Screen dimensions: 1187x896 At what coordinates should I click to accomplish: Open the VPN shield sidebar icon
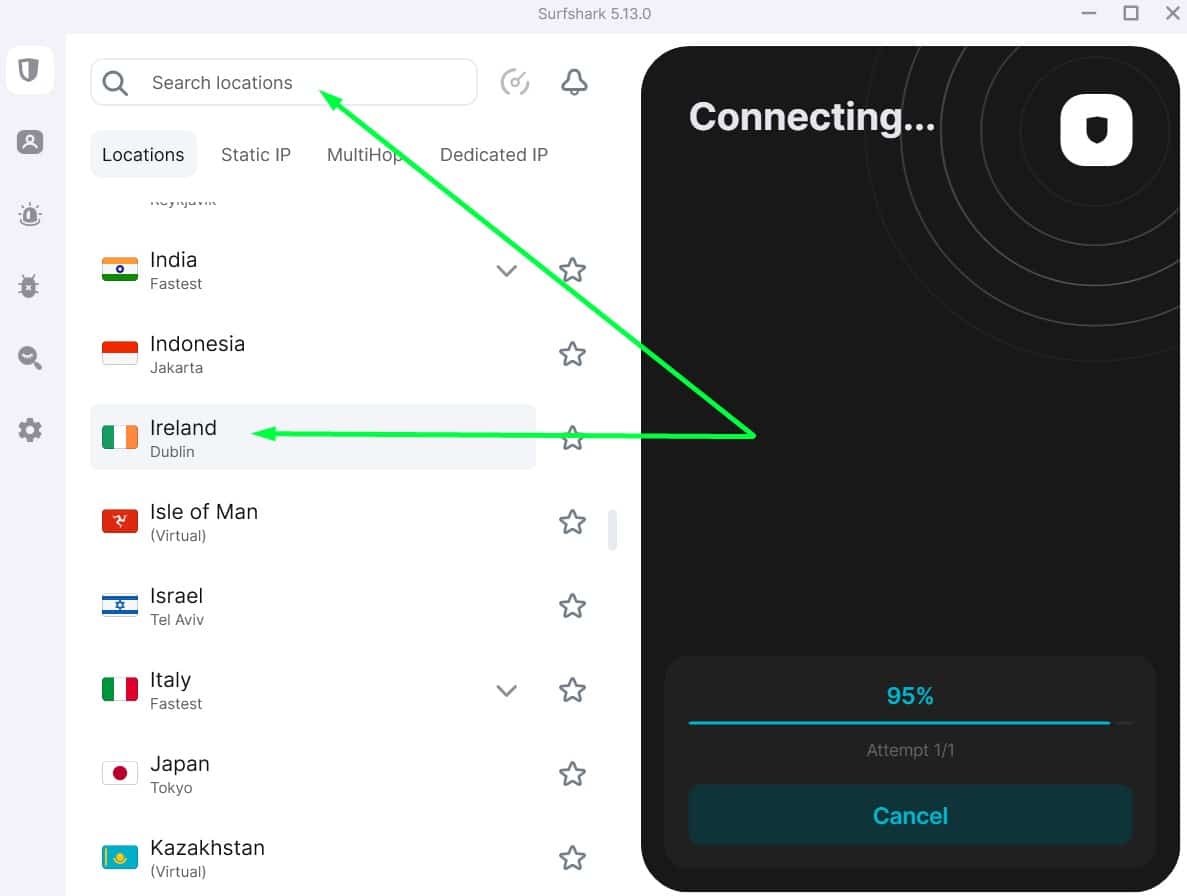pyautogui.click(x=30, y=70)
